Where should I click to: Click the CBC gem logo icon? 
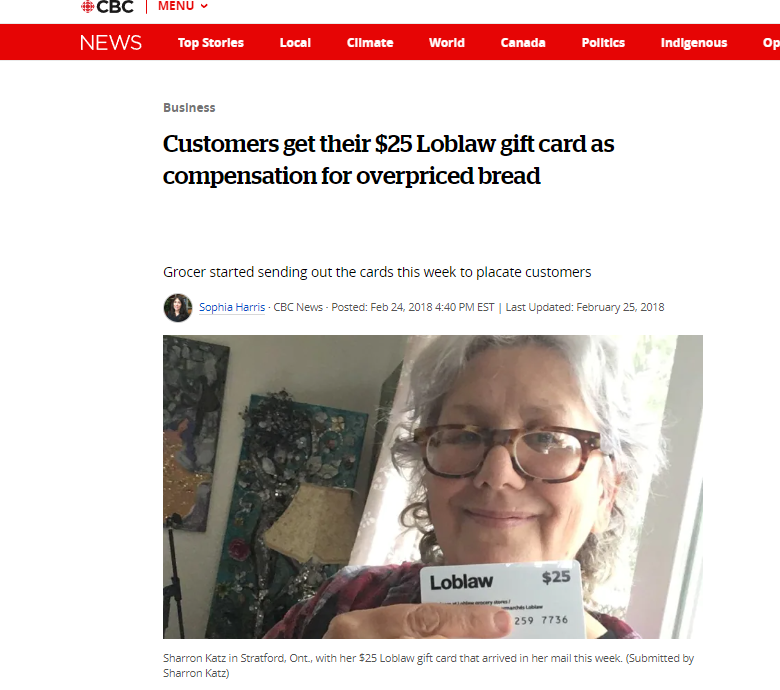(87, 6)
